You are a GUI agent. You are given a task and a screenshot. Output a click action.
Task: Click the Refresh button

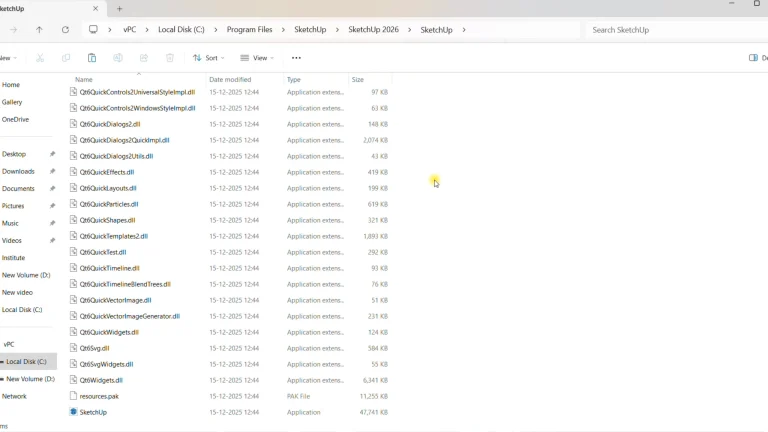coord(65,30)
